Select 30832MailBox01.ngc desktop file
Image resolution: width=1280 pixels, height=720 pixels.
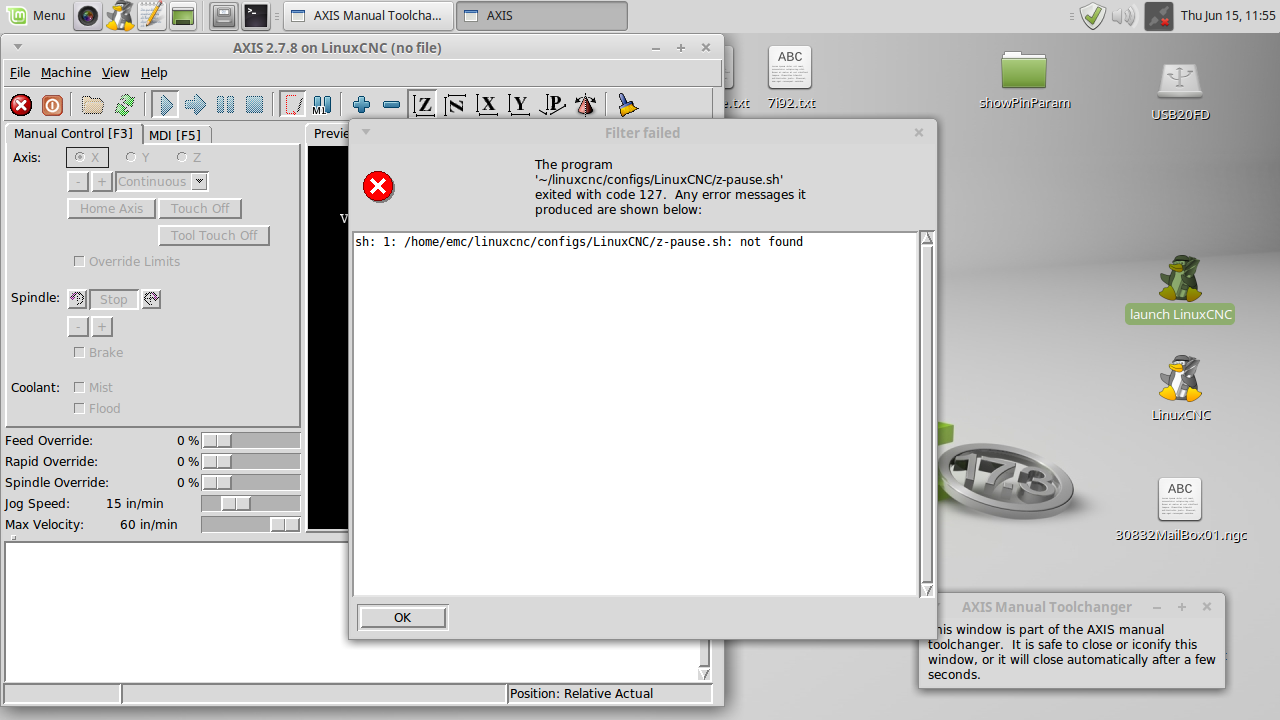(x=1181, y=510)
